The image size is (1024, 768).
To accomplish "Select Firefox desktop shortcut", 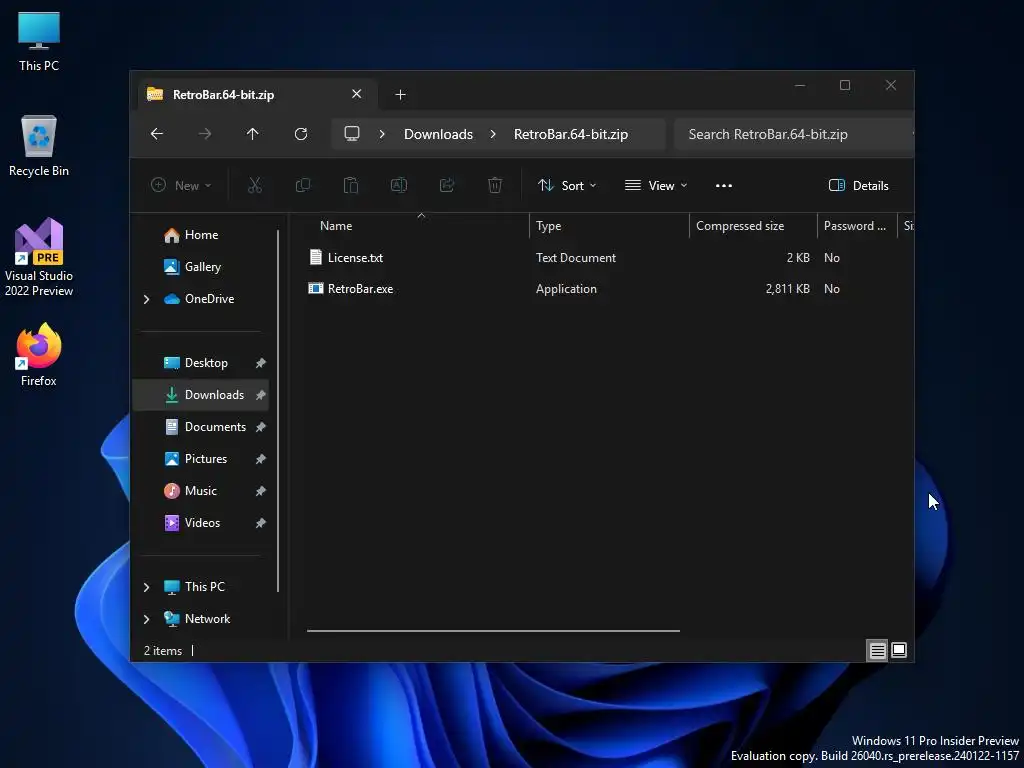I will pyautogui.click(x=39, y=356).
